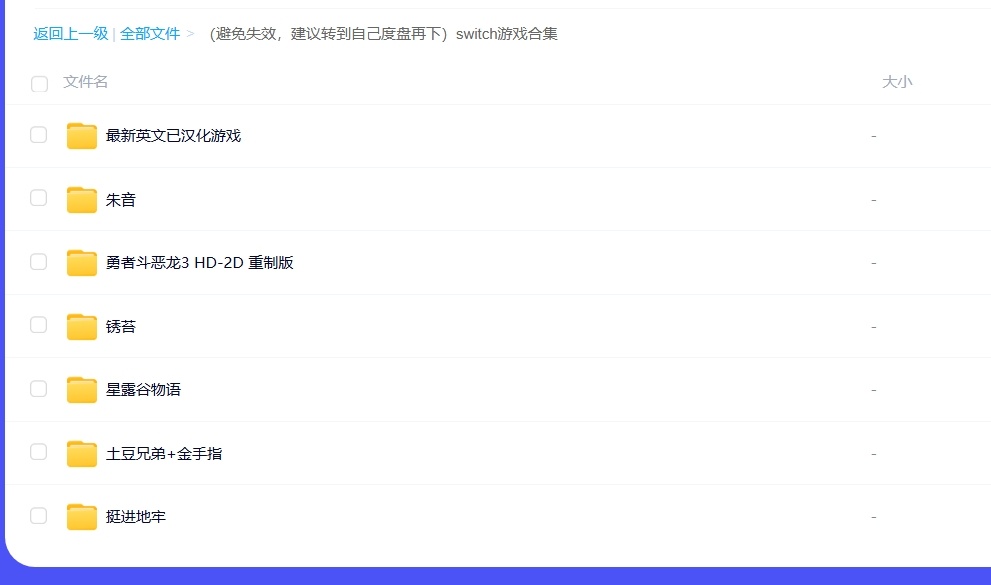Click the 锈苔 folder icon
This screenshot has width=991, height=585.
(82, 327)
